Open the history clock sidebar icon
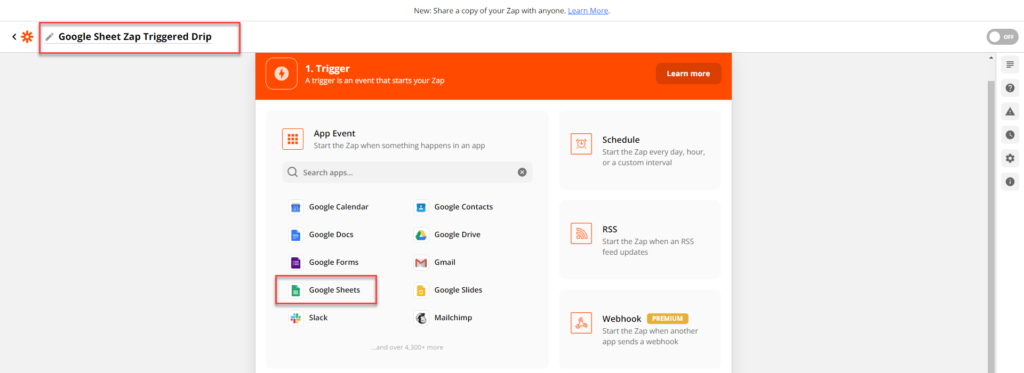This screenshot has height=373, width=1024. [x=1010, y=135]
